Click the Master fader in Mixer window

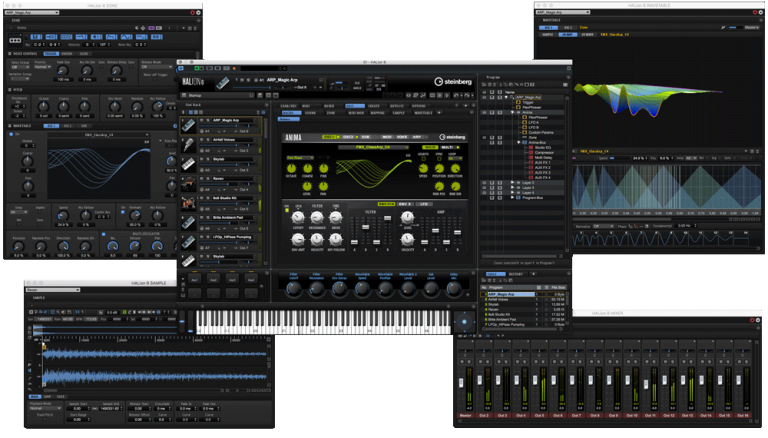(461, 383)
